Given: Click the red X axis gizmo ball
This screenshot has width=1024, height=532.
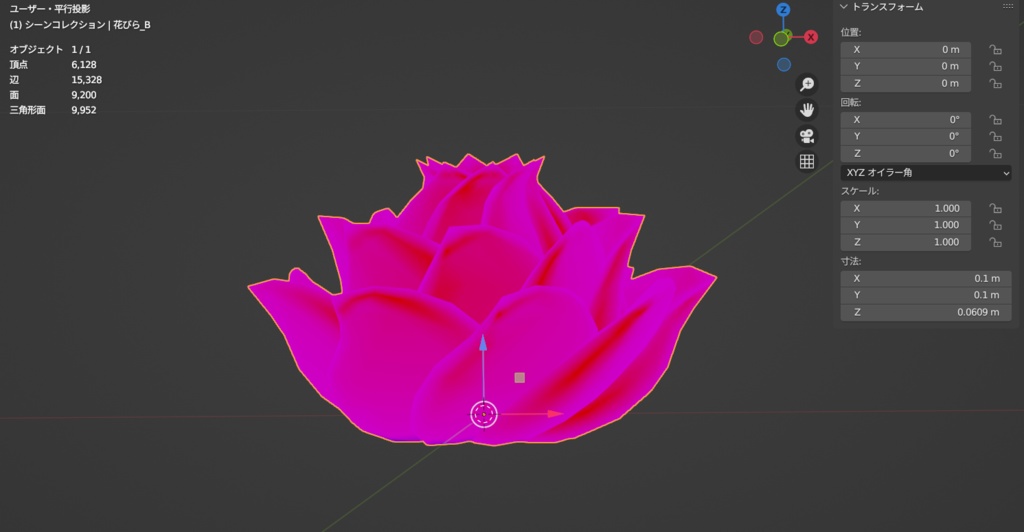Looking at the screenshot, I should 810,37.
